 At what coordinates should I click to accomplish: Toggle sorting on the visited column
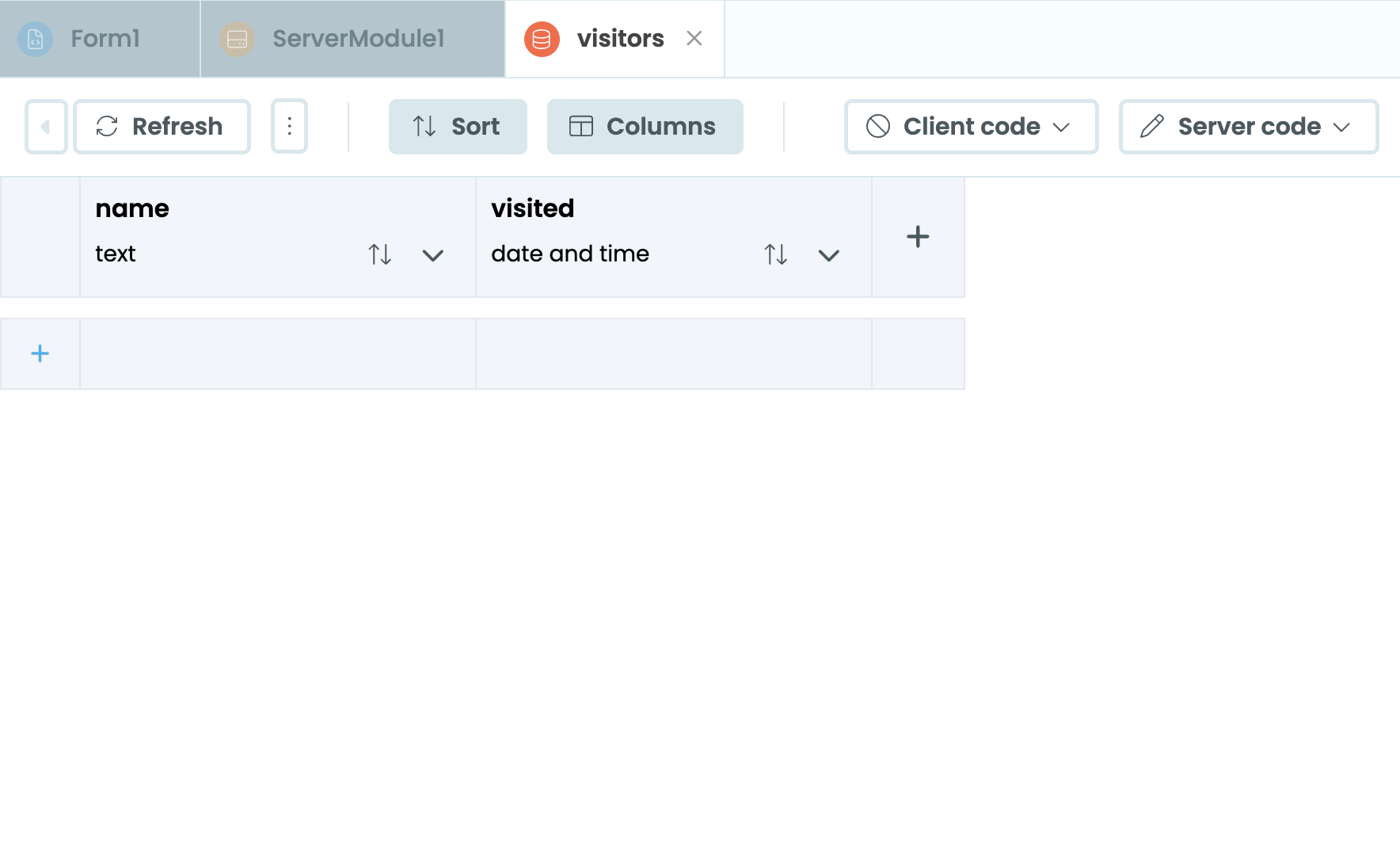point(775,254)
